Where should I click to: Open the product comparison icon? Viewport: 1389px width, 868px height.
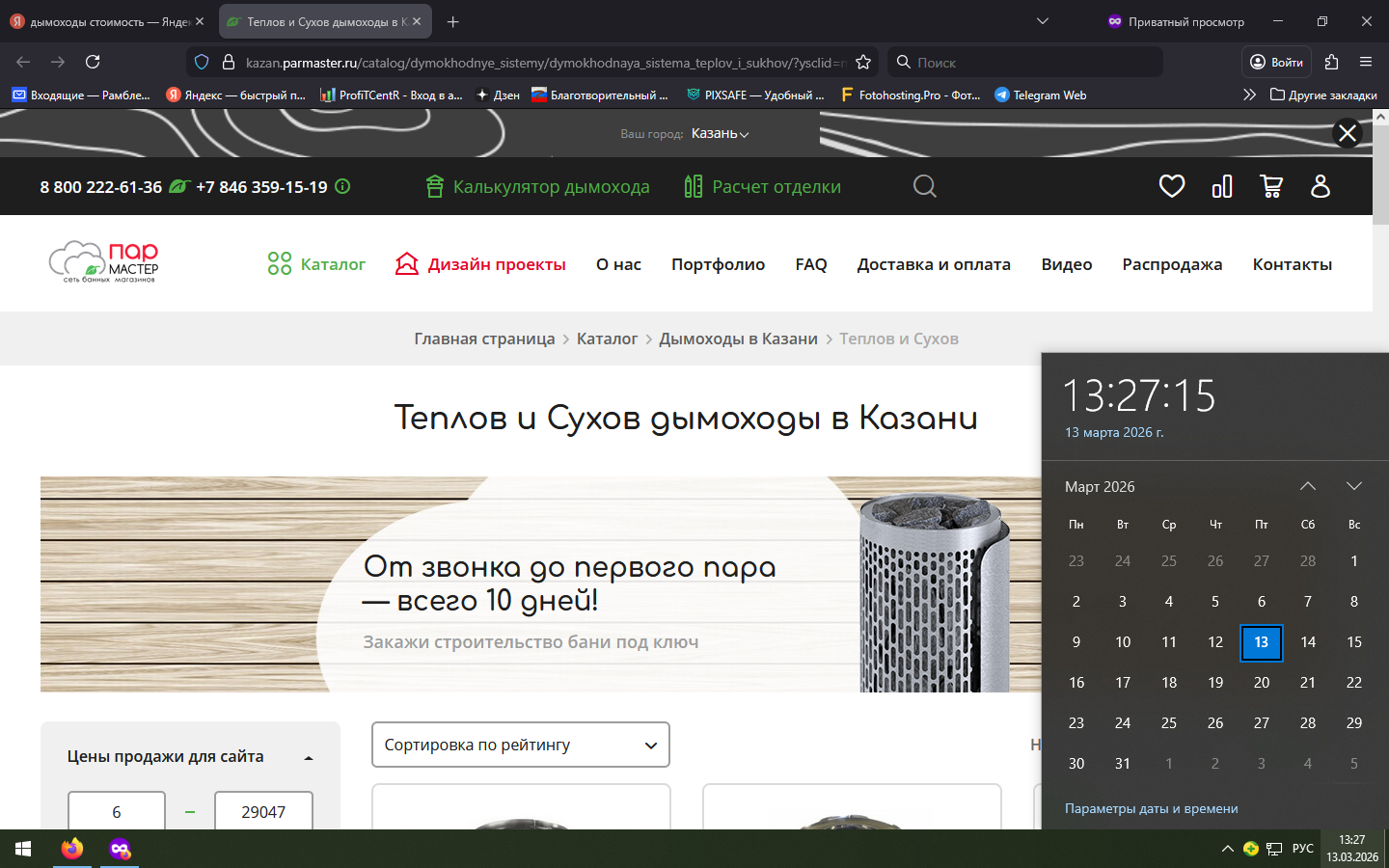(1221, 186)
